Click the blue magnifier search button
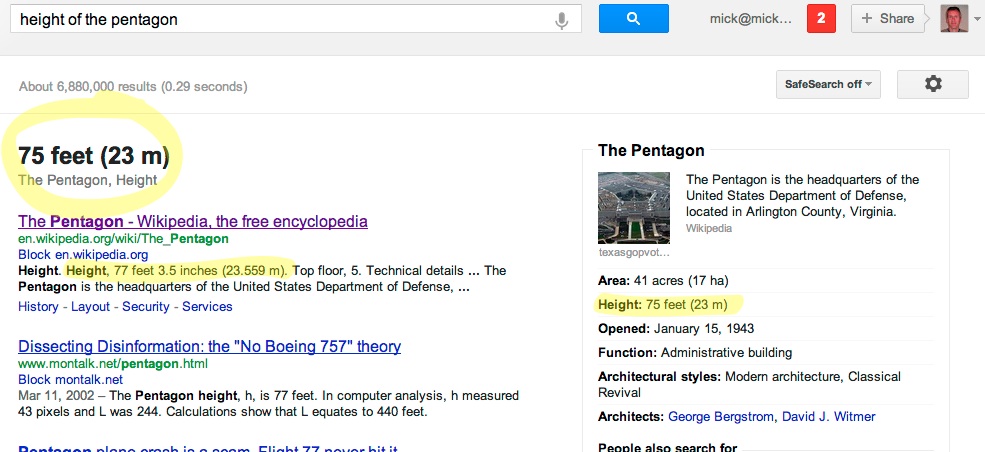 (x=633, y=19)
